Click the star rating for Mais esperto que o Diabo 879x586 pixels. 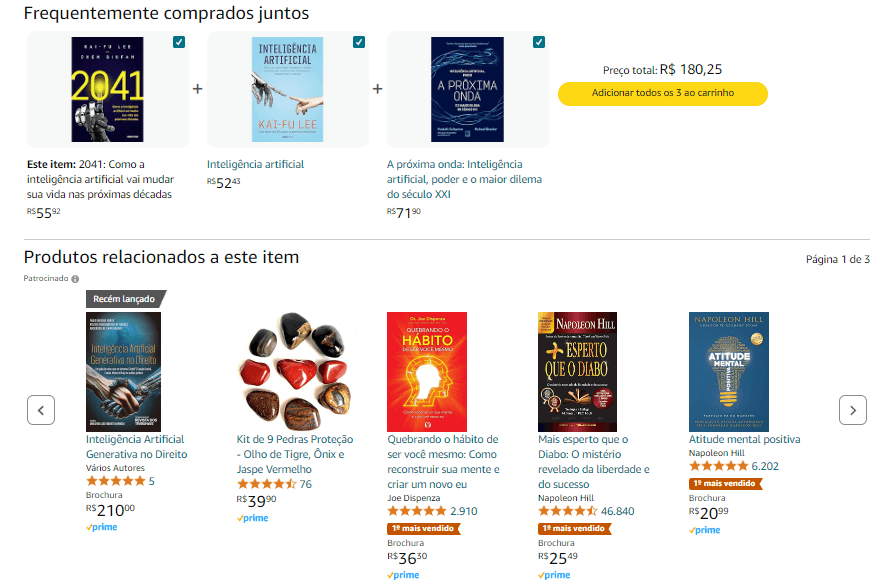(567, 511)
